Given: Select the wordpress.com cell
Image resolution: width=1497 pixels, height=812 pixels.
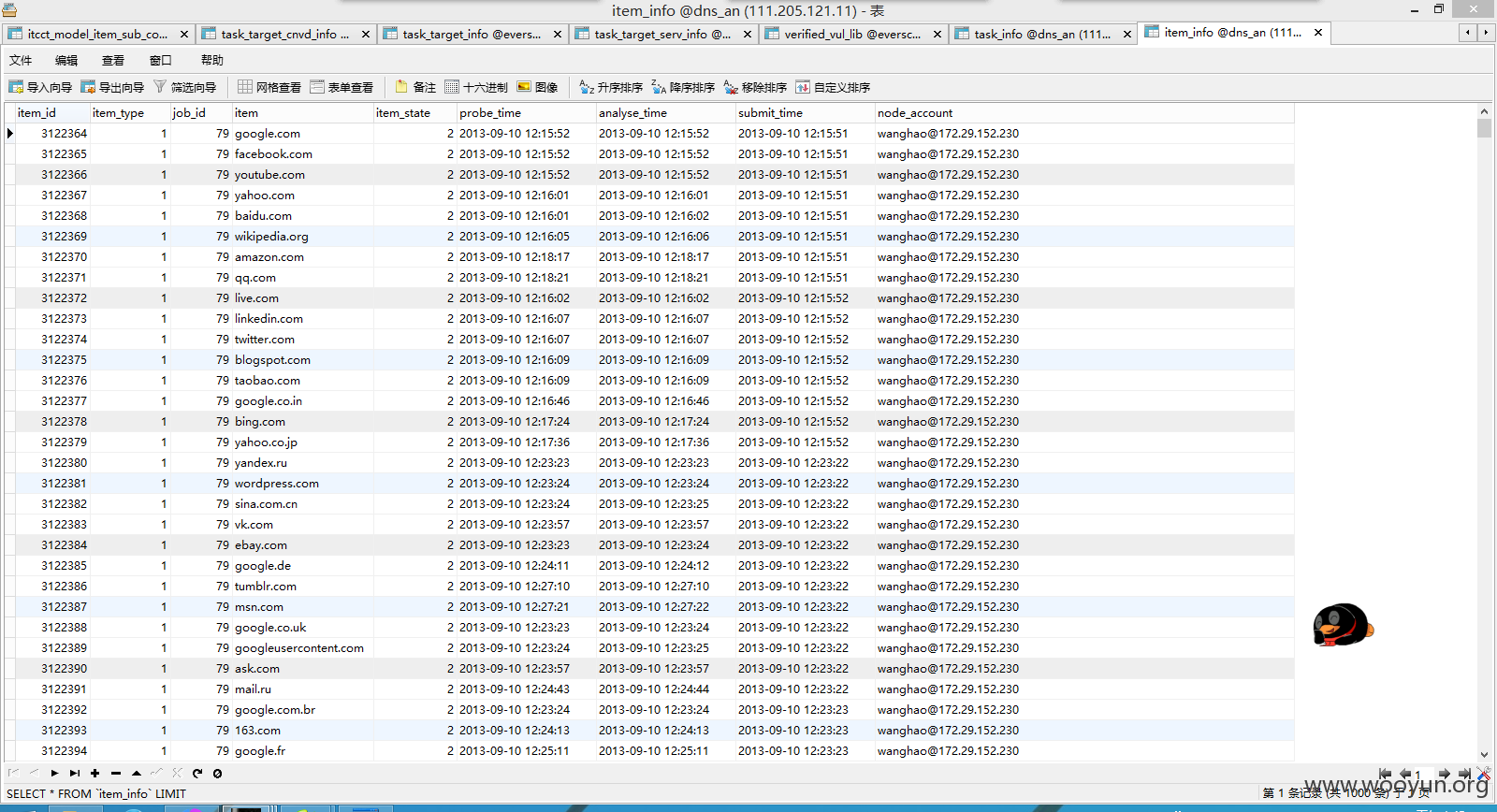Looking at the screenshot, I should pyautogui.click(x=302, y=484).
